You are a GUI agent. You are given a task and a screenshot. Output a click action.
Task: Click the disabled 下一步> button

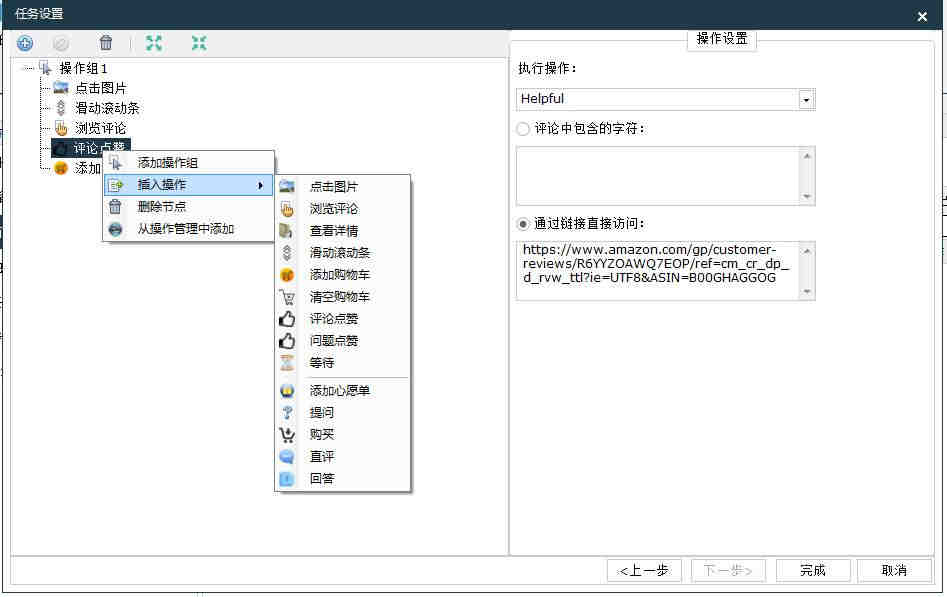point(728,570)
